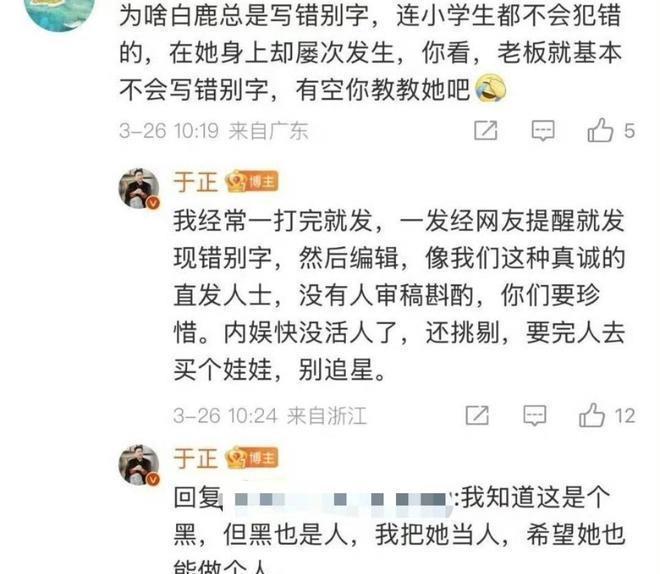Select timestamp 3-26 10:19 来自广东
This screenshot has height=574, width=660.
(214, 130)
